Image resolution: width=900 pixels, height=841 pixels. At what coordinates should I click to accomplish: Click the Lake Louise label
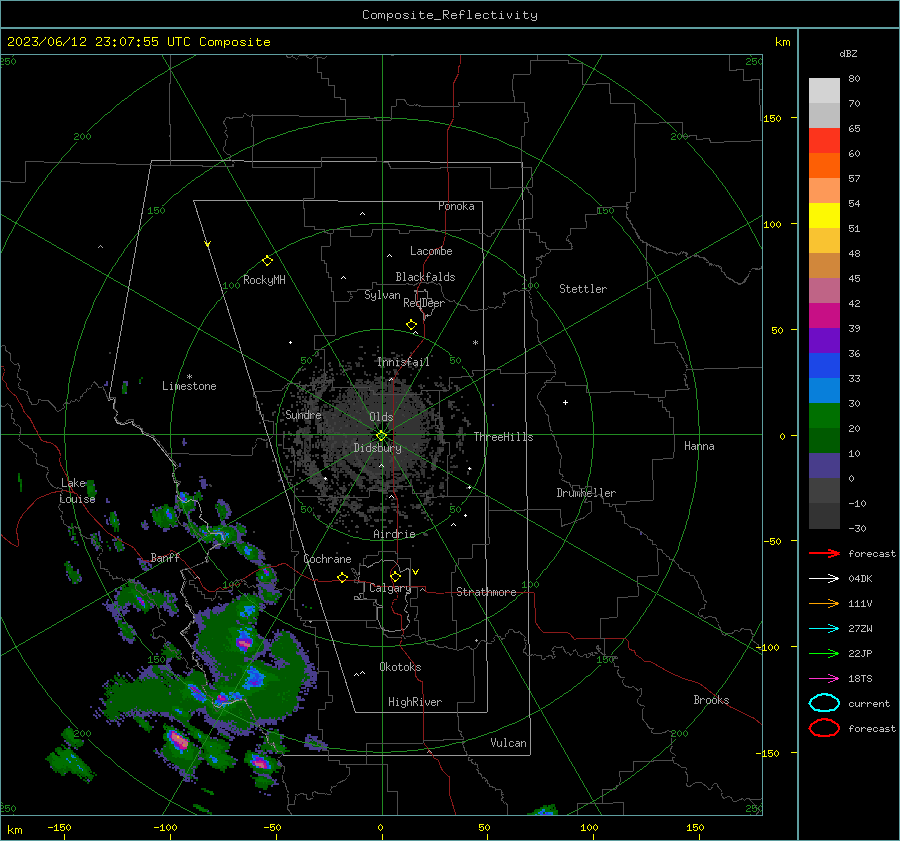point(77,491)
